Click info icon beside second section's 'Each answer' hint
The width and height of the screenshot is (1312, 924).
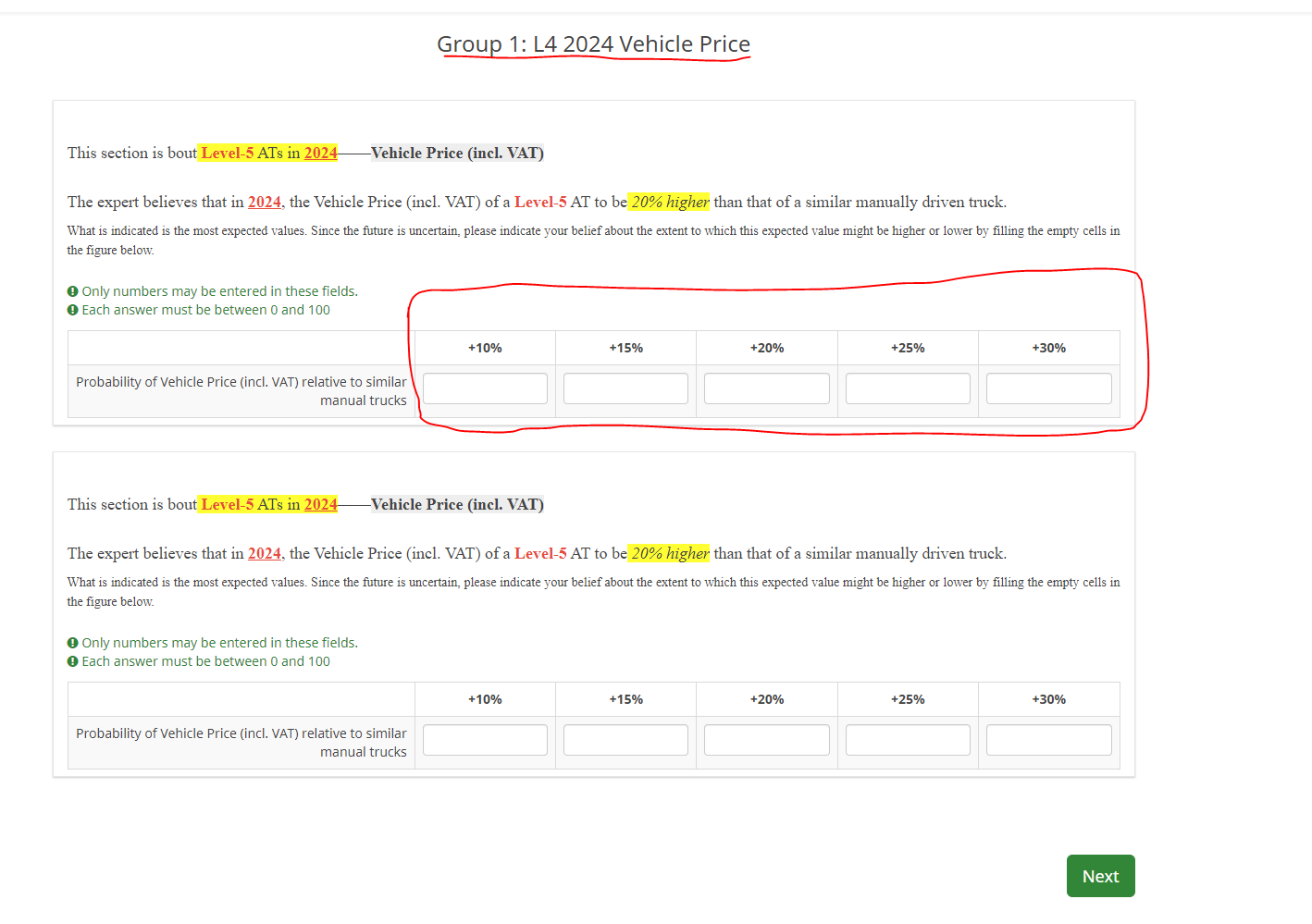73,661
